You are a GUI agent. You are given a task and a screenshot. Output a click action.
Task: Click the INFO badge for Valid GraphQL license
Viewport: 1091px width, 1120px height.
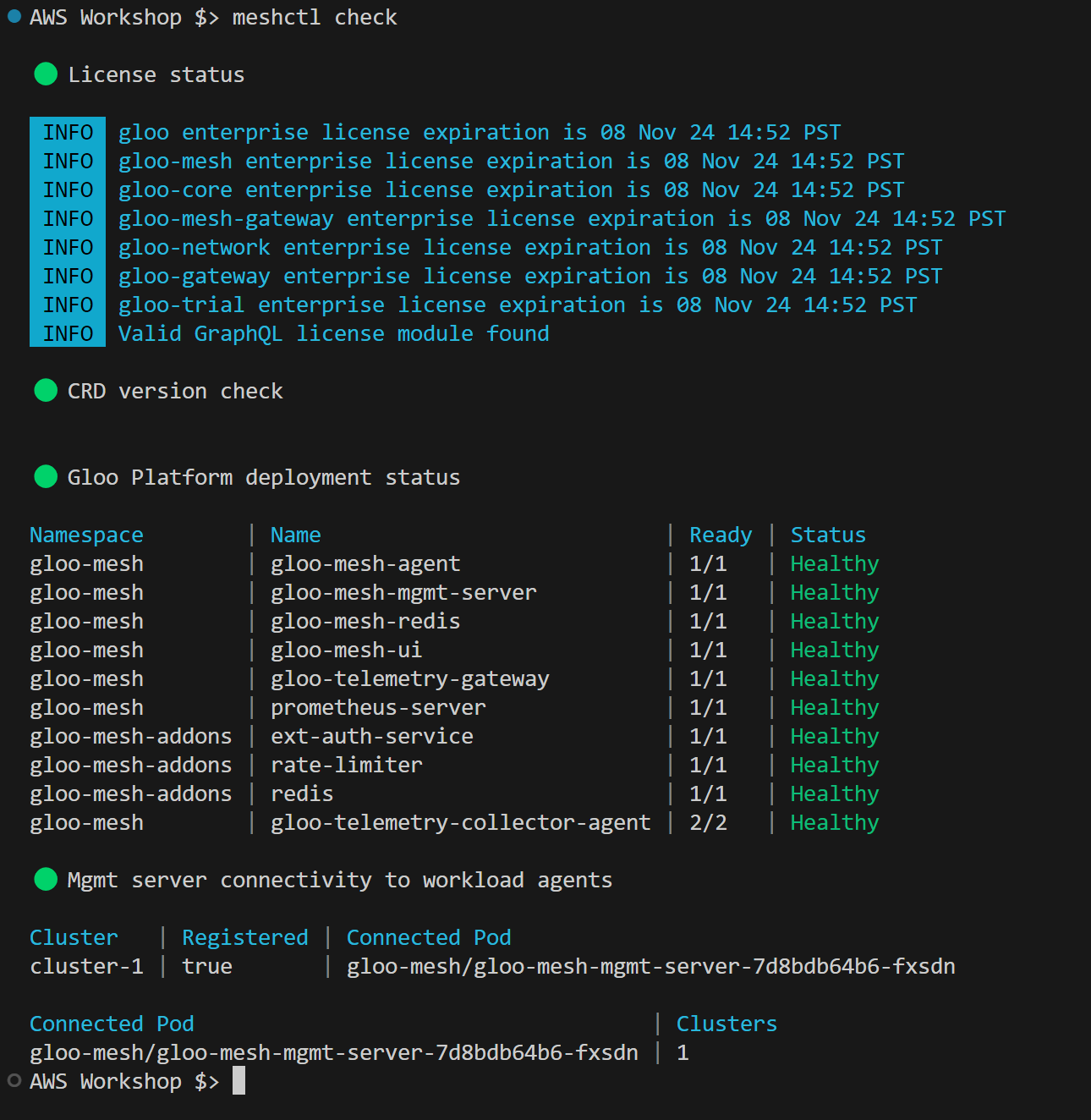[68, 333]
